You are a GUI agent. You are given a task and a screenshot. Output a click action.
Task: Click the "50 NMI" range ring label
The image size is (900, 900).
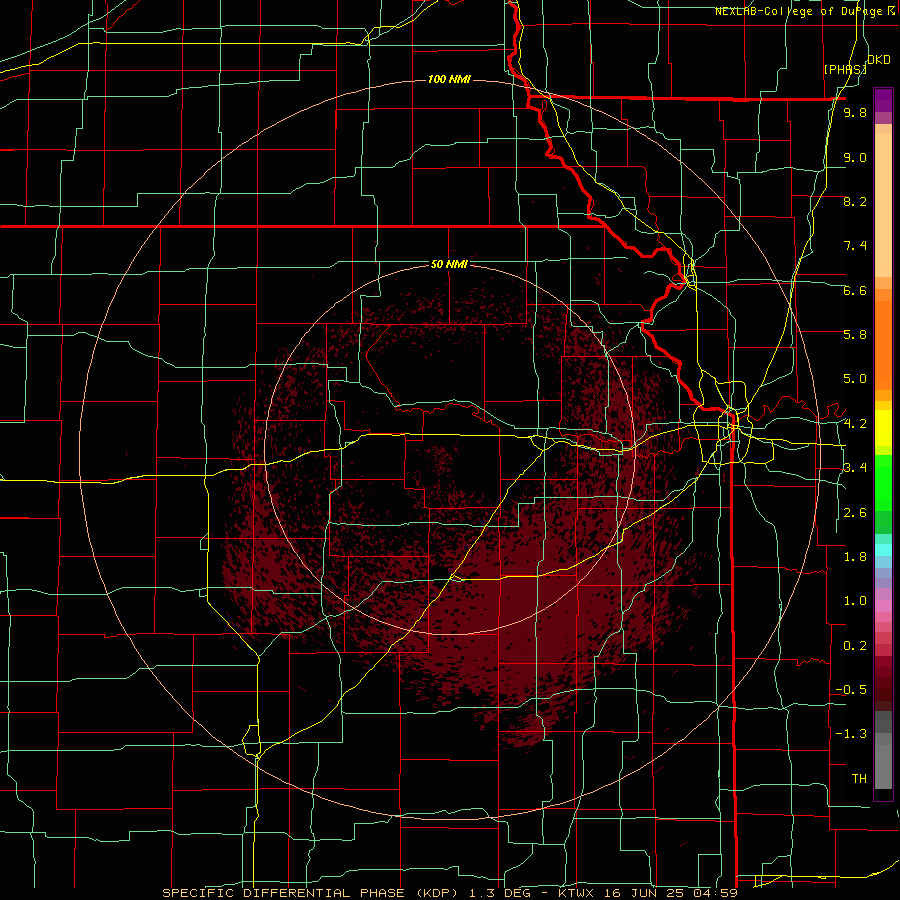[449, 265]
